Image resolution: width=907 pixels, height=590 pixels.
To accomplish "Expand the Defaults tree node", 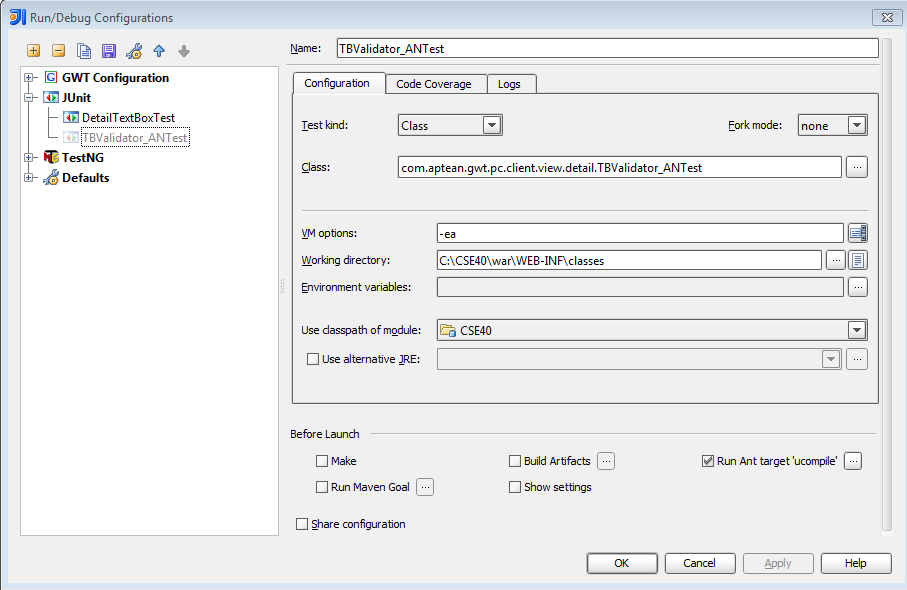I will point(28,178).
